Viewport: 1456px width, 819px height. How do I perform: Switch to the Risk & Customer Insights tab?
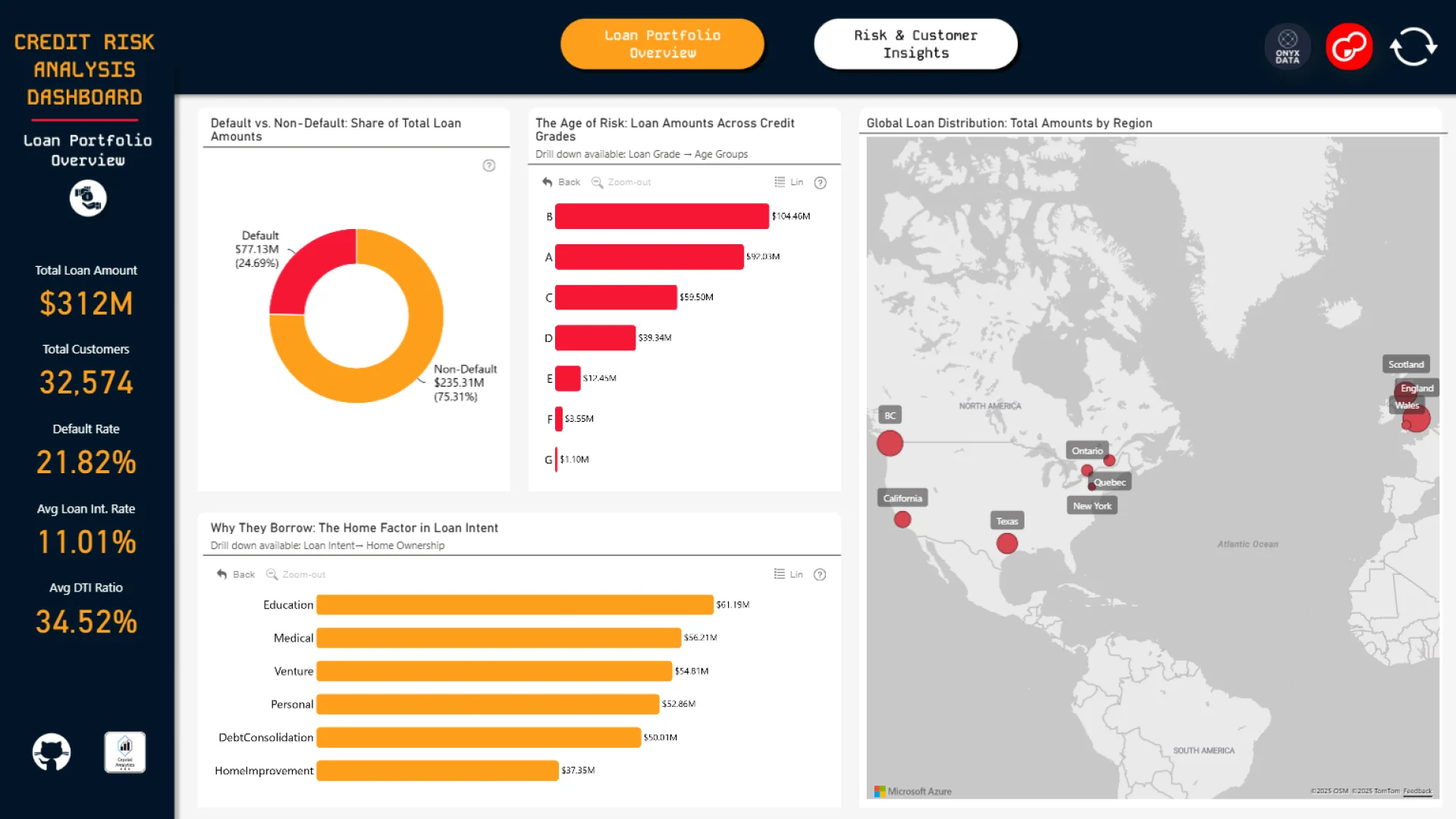pyautogui.click(x=915, y=44)
